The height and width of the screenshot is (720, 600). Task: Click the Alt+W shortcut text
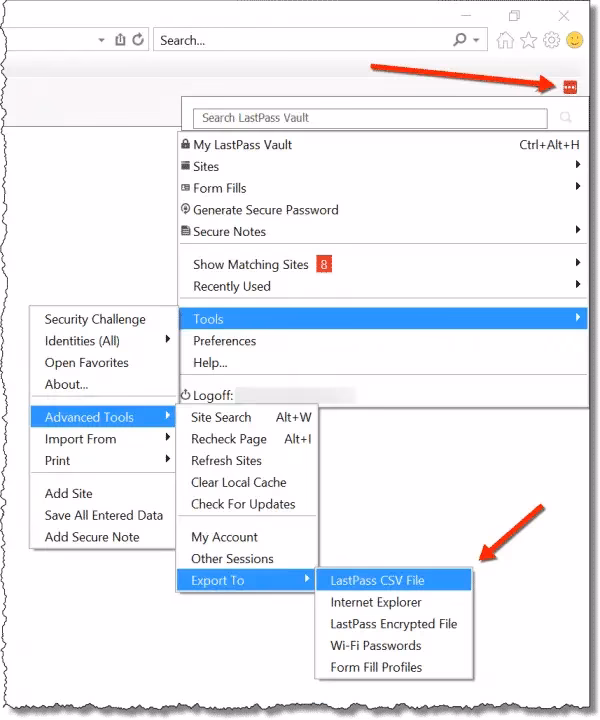point(294,417)
